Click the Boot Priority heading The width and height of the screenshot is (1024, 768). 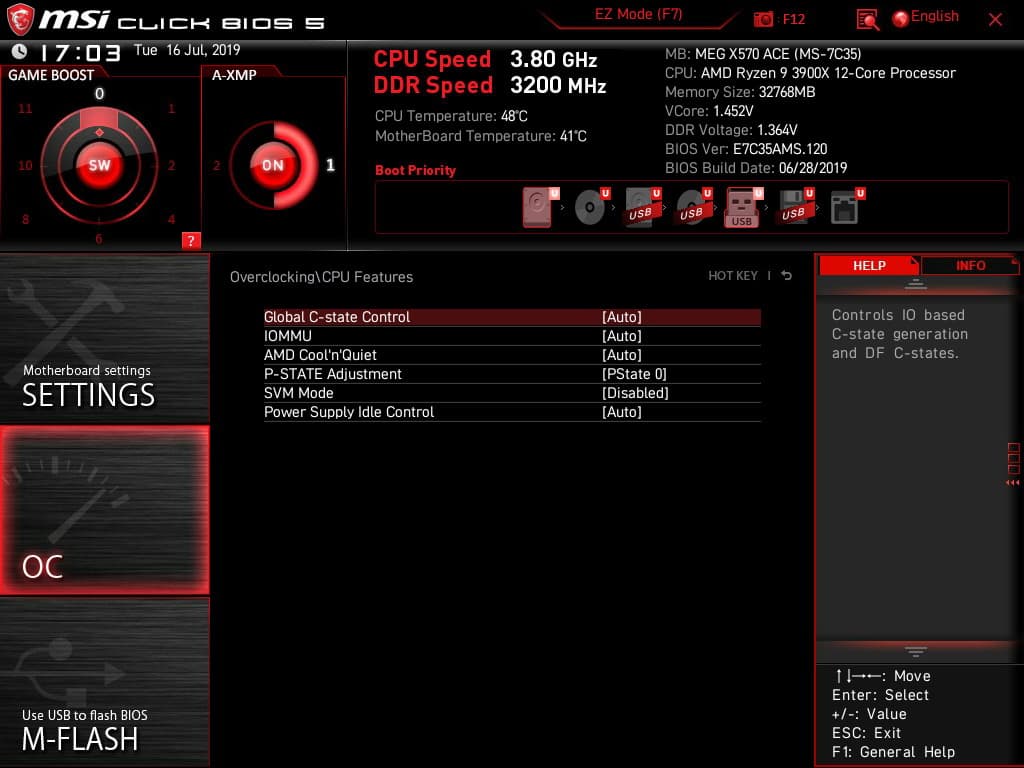coord(415,170)
